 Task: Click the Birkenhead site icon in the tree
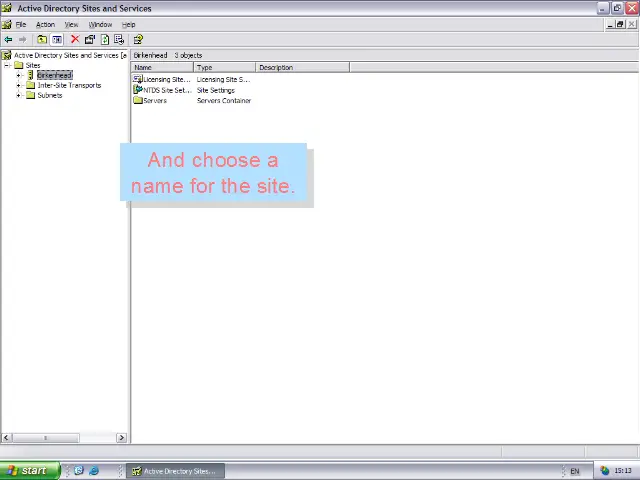(30, 75)
